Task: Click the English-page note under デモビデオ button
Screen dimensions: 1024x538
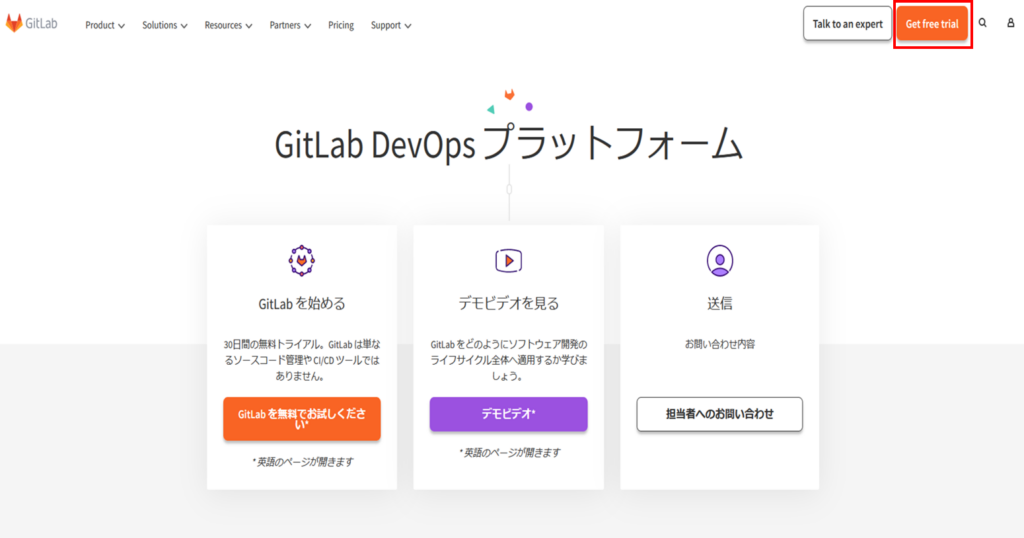Action: 509,452
